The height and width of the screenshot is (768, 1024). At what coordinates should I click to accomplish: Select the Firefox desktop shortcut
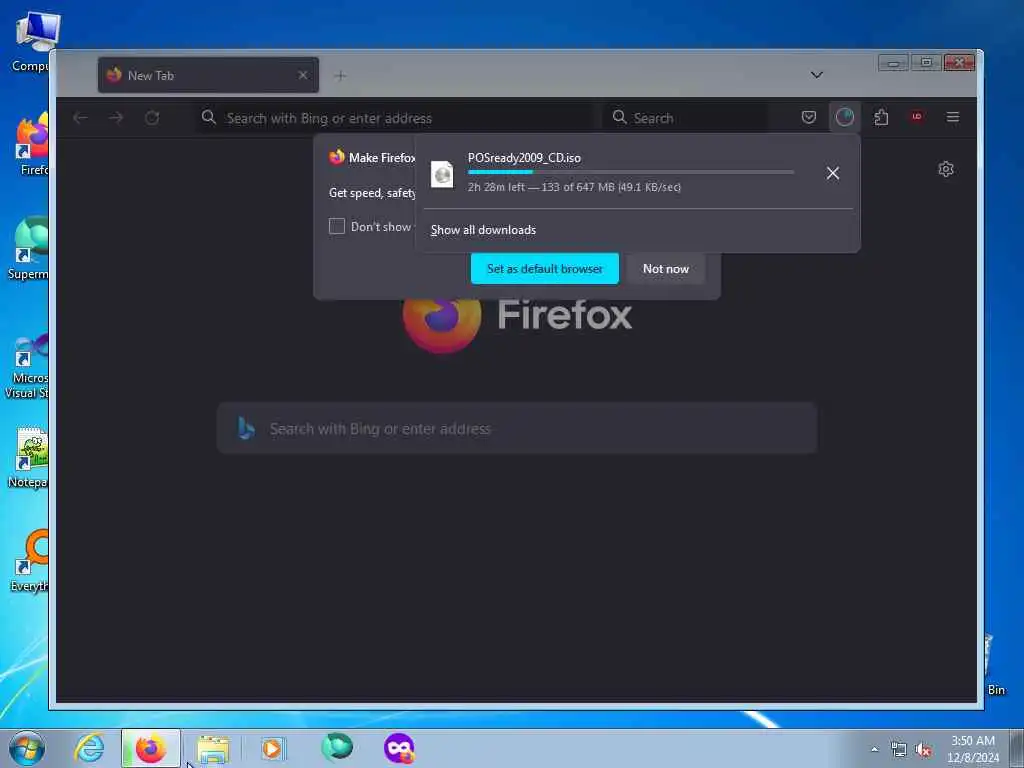point(31,145)
